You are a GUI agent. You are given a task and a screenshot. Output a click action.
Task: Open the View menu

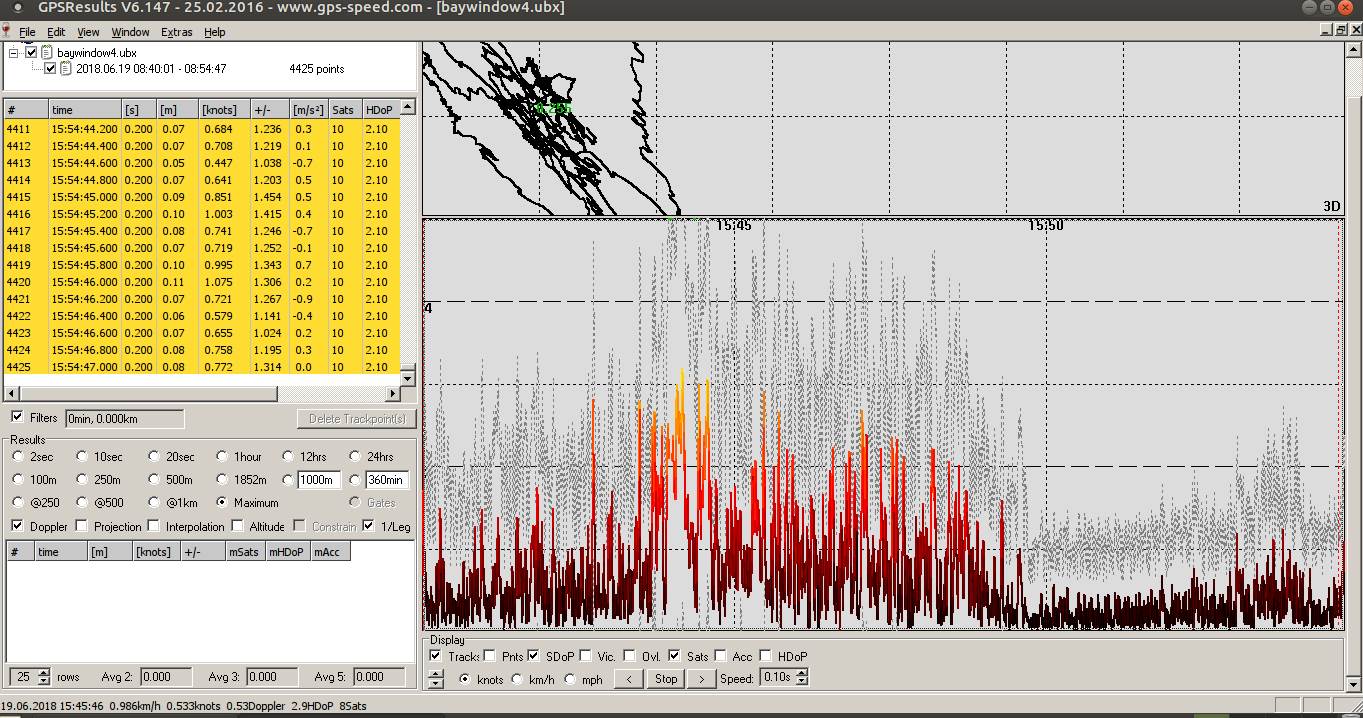pyautogui.click(x=88, y=32)
